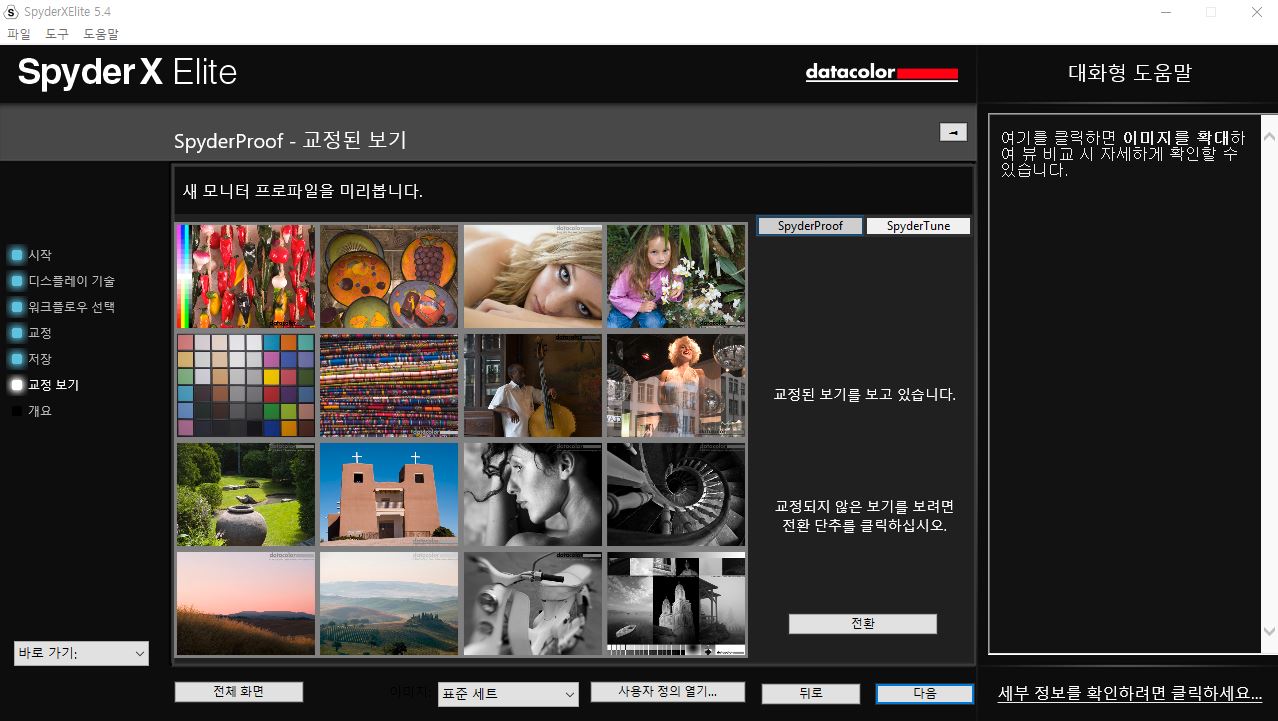
Task: Click the 사용자 정의 열기 button
Action: click(667, 692)
